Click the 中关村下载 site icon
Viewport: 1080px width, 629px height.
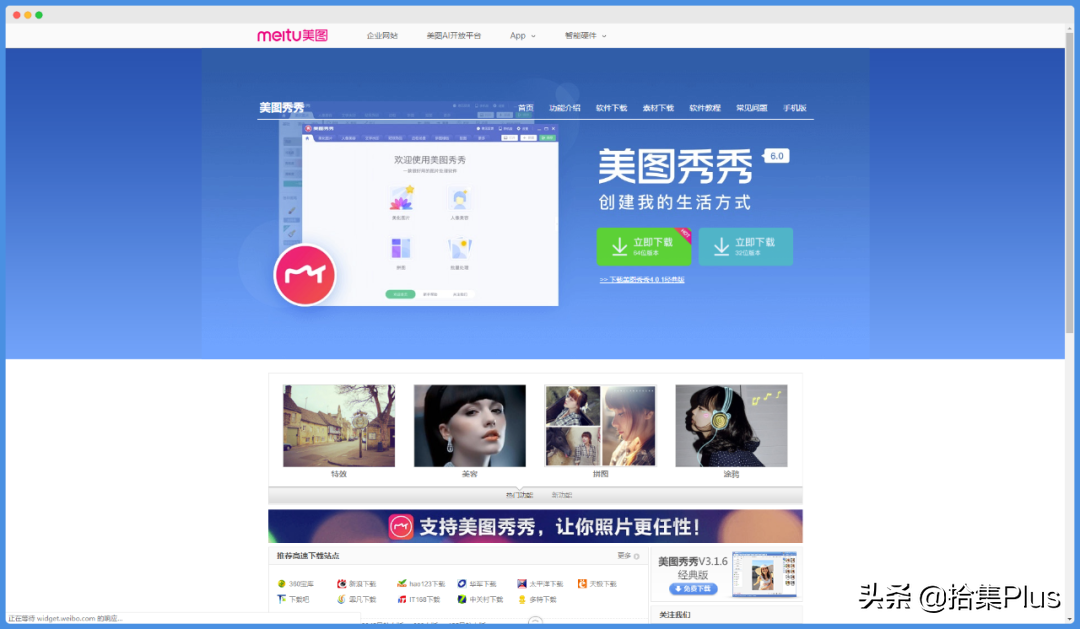tap(462, 600)
